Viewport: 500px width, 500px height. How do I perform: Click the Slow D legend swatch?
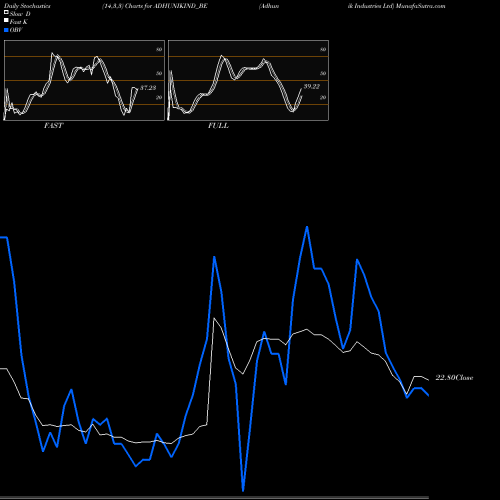(6, 13)
